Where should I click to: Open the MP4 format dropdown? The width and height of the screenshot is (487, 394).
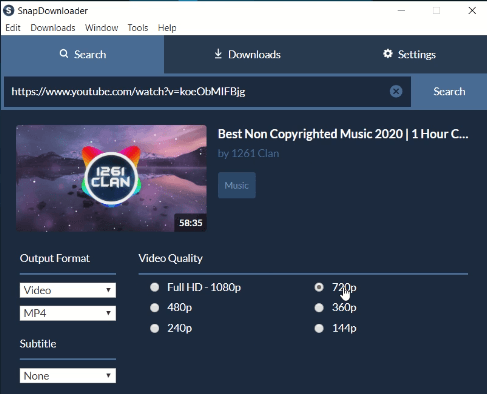(68, 313)
